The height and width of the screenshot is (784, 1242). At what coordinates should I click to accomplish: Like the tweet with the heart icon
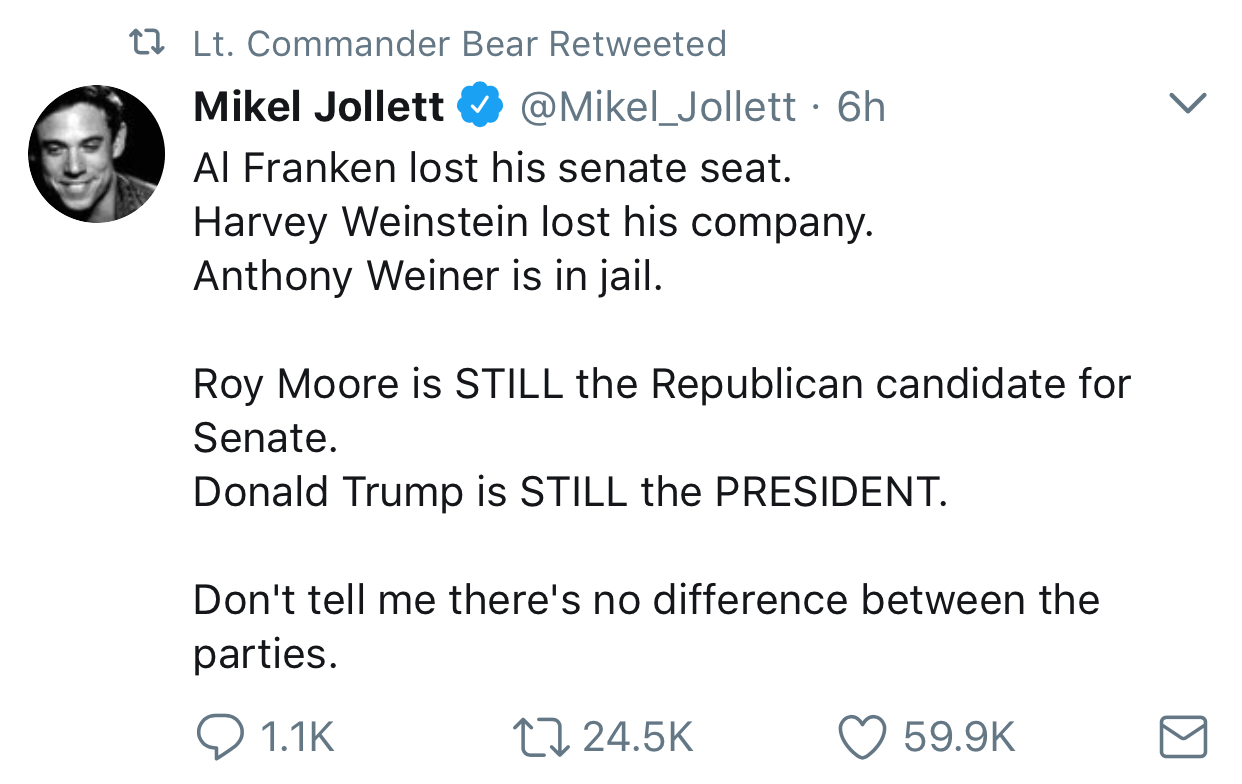(864, 738)
